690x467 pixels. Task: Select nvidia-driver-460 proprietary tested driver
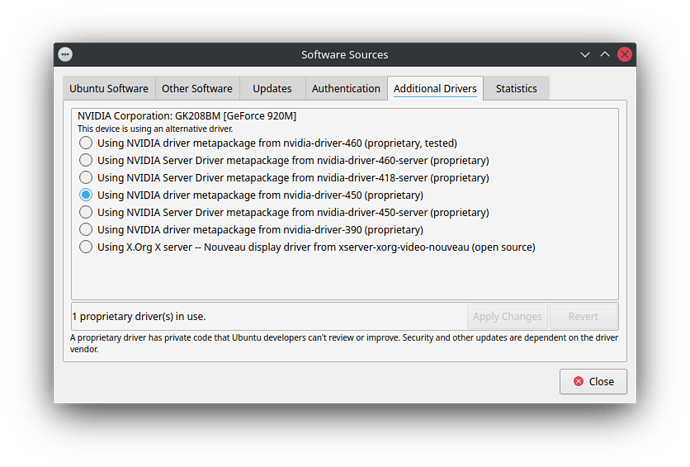tap(86, 143)
